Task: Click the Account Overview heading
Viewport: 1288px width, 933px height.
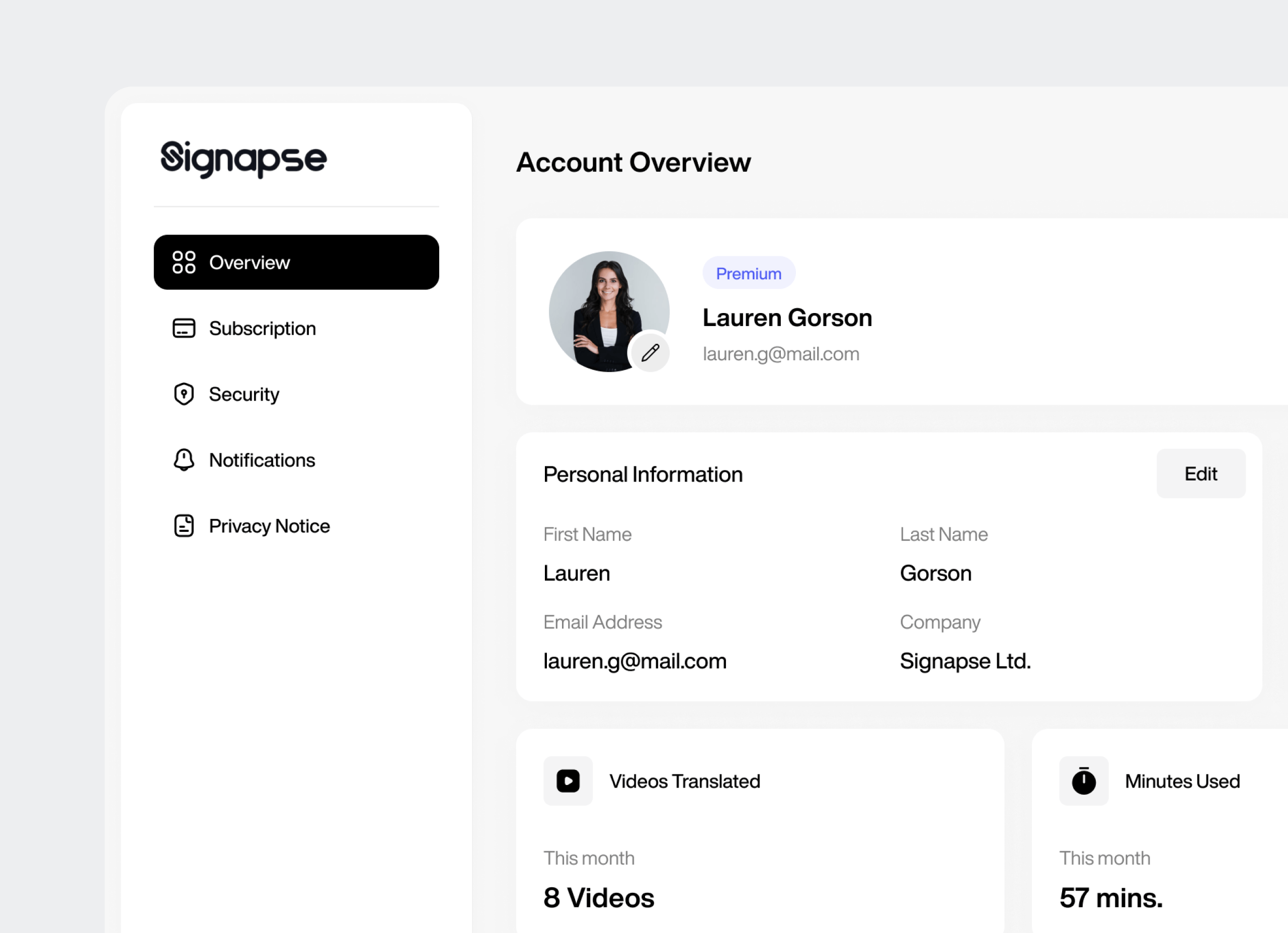Action: 633,163
